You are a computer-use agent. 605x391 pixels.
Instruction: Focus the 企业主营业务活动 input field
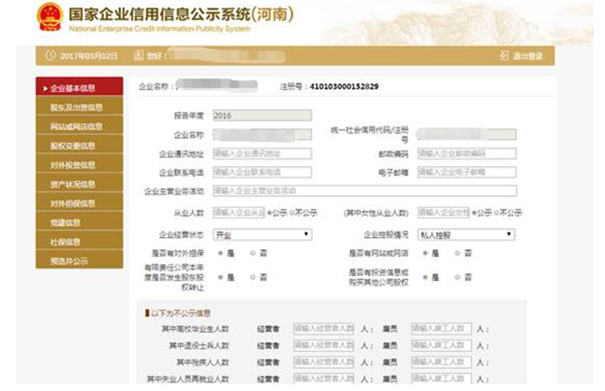coord(365,191)
